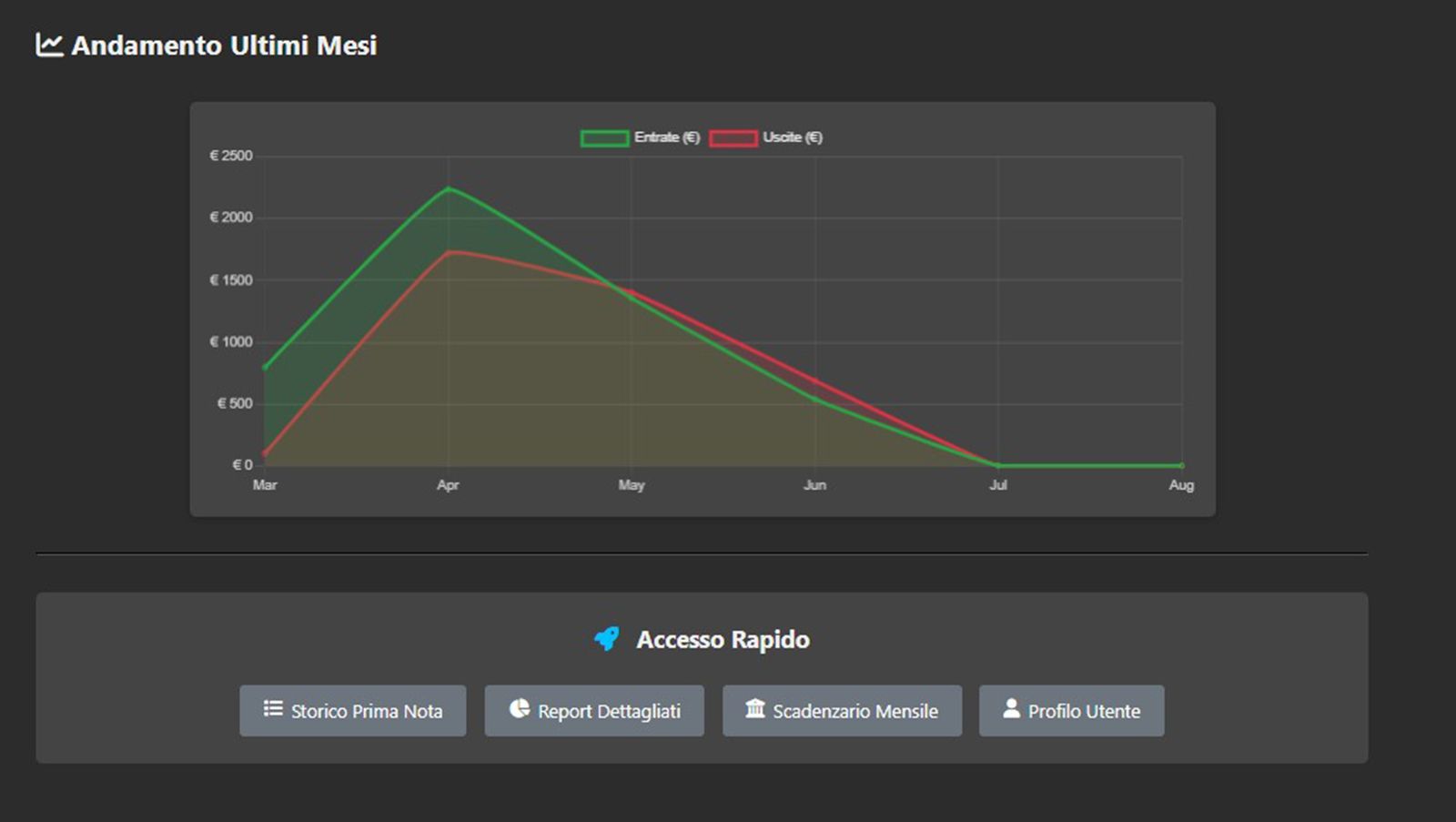1456x822 pixels.
Task: Toggle the Uscite (€) legend label
Action: 793,137
